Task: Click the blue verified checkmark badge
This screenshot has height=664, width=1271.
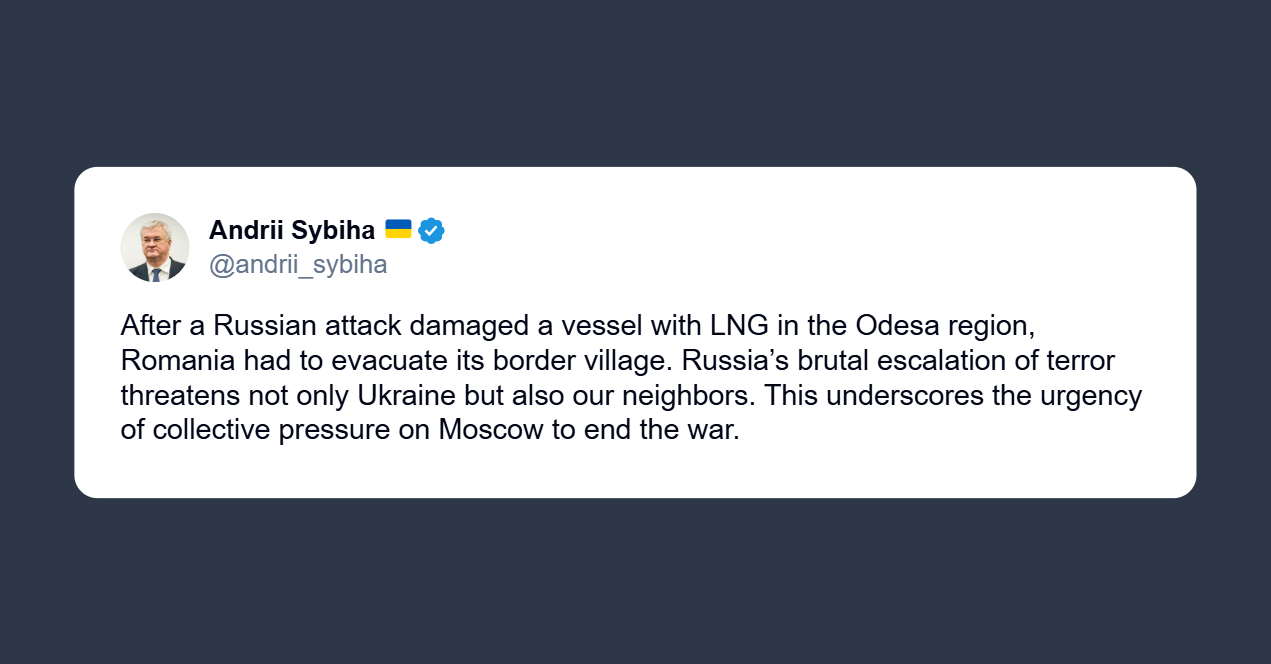Action: coord(431,231)
